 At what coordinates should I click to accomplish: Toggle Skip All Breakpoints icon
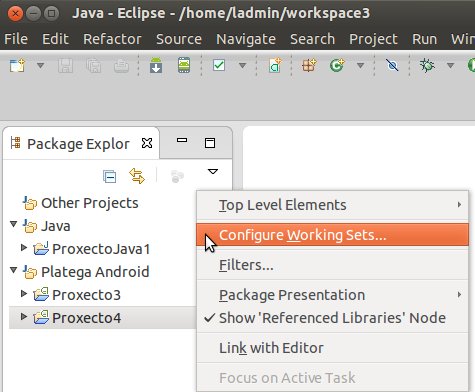(x=392, y=65)
